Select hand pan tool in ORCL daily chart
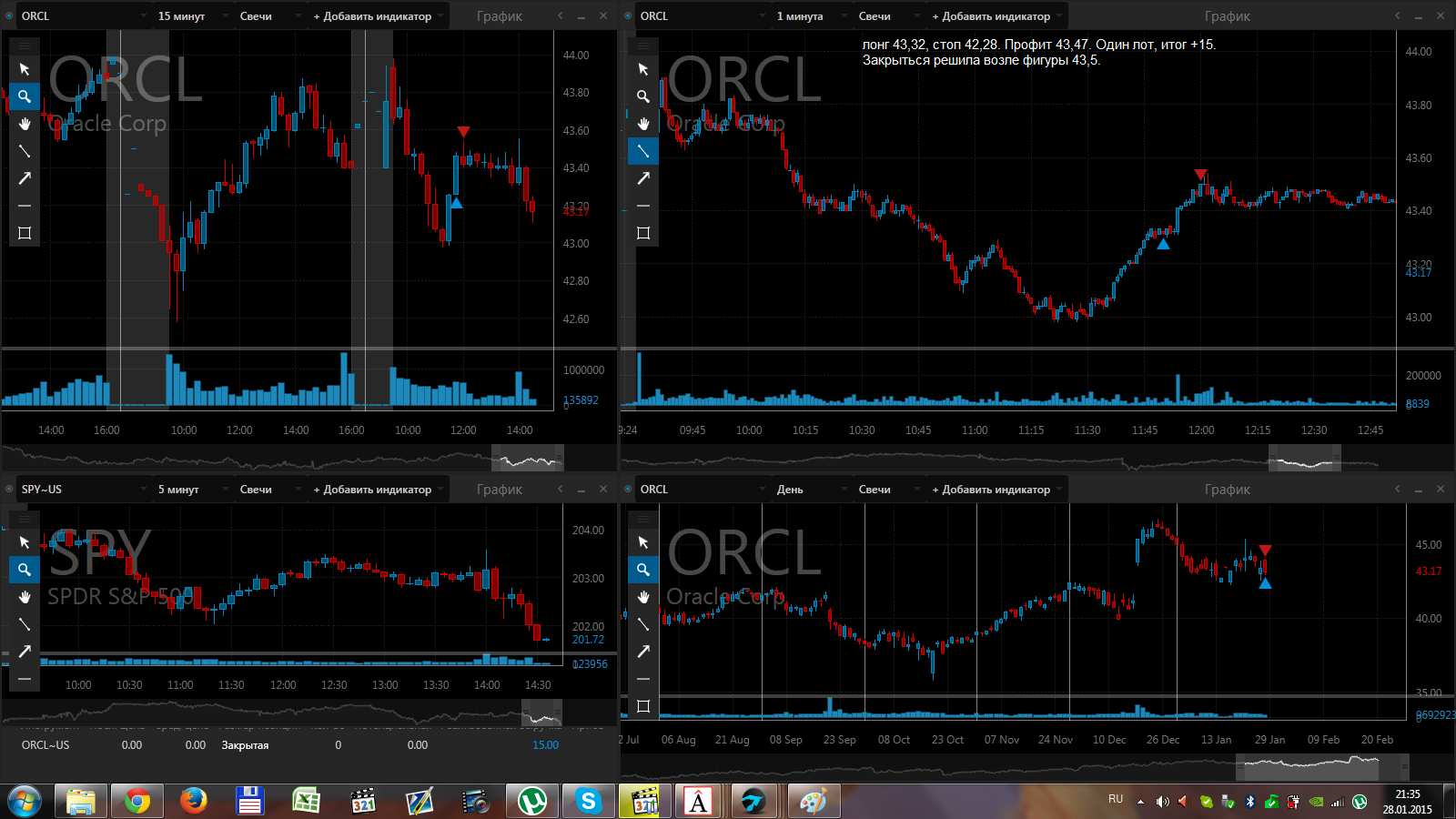Screen dimensions: 1456x819 (x=643, y=597)
